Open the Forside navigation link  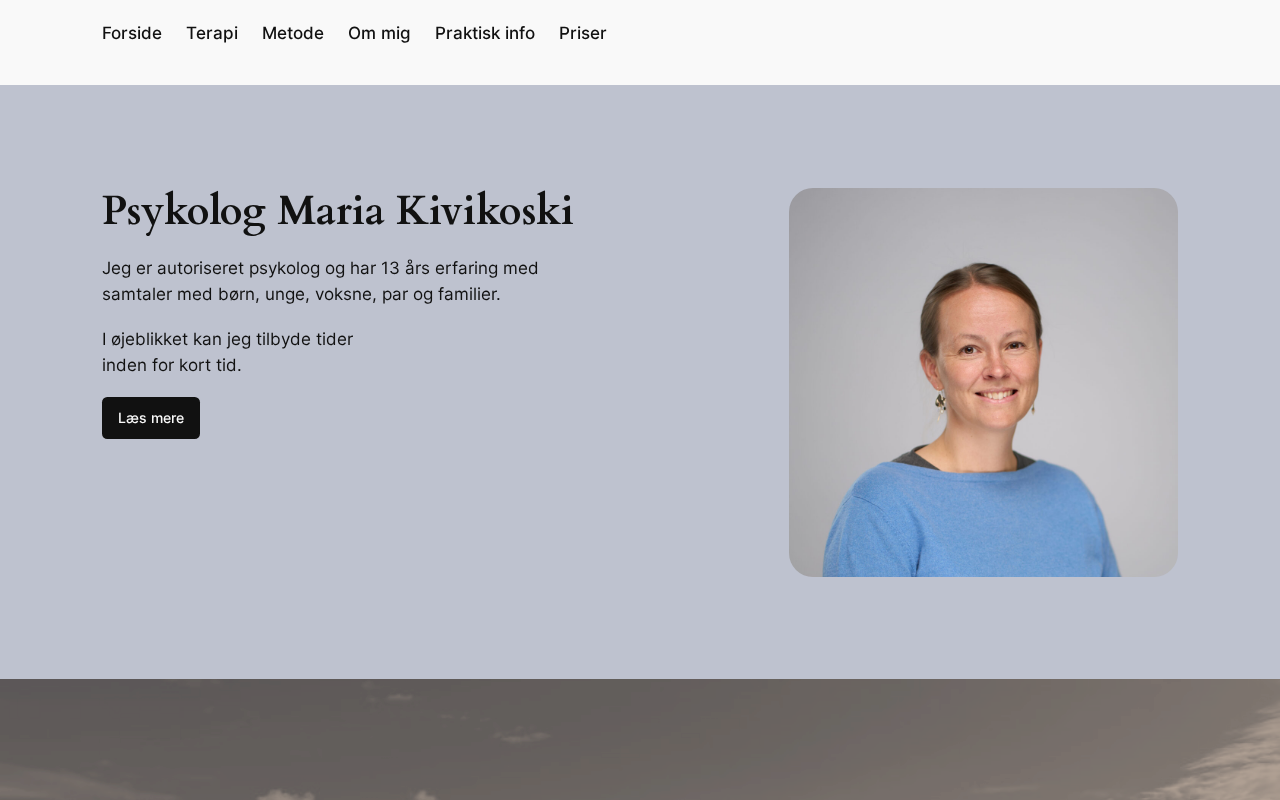click(x=132, y=33)
